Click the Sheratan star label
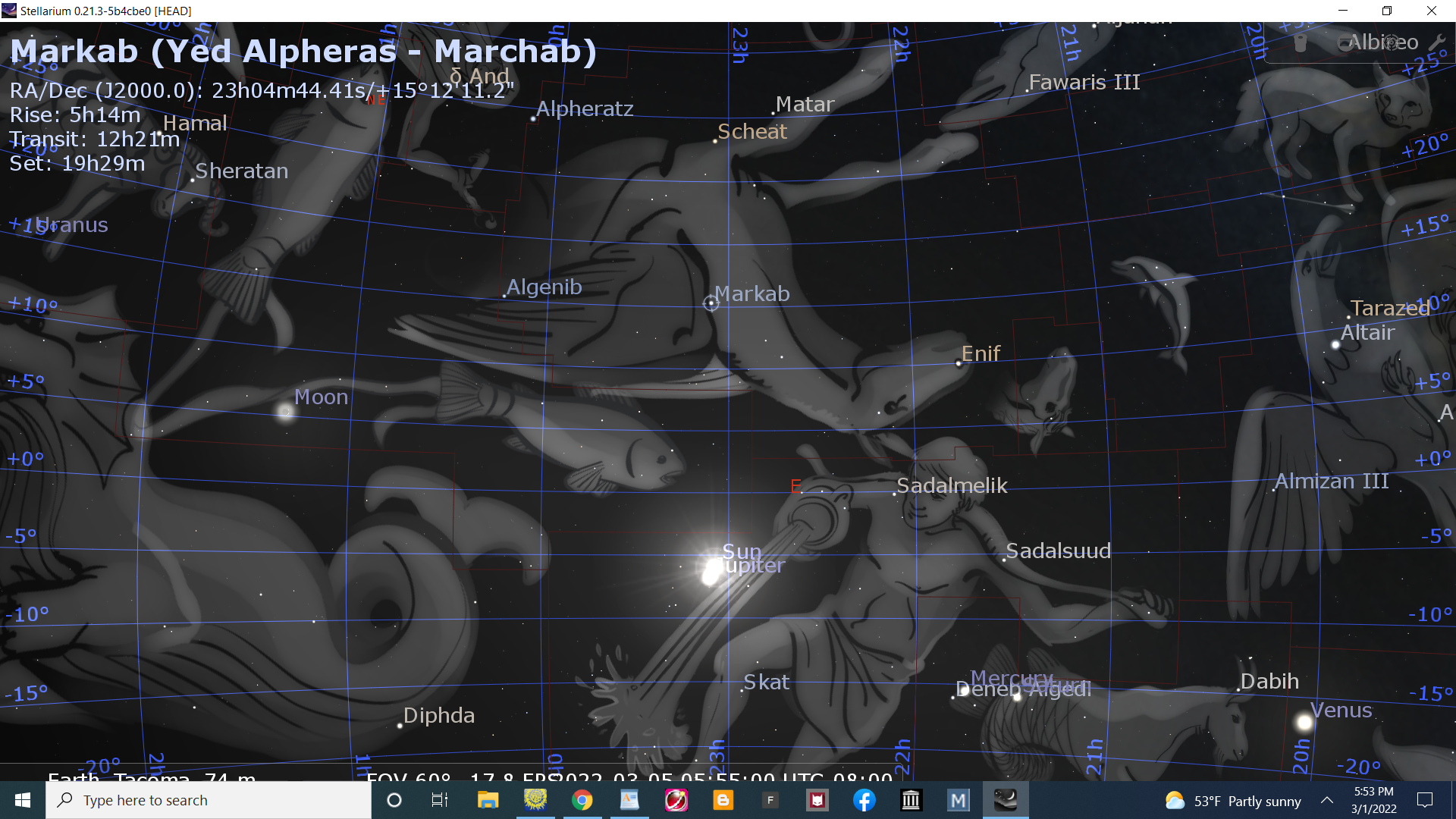This screenshot has width=1456, height=819. click(242, 171)
